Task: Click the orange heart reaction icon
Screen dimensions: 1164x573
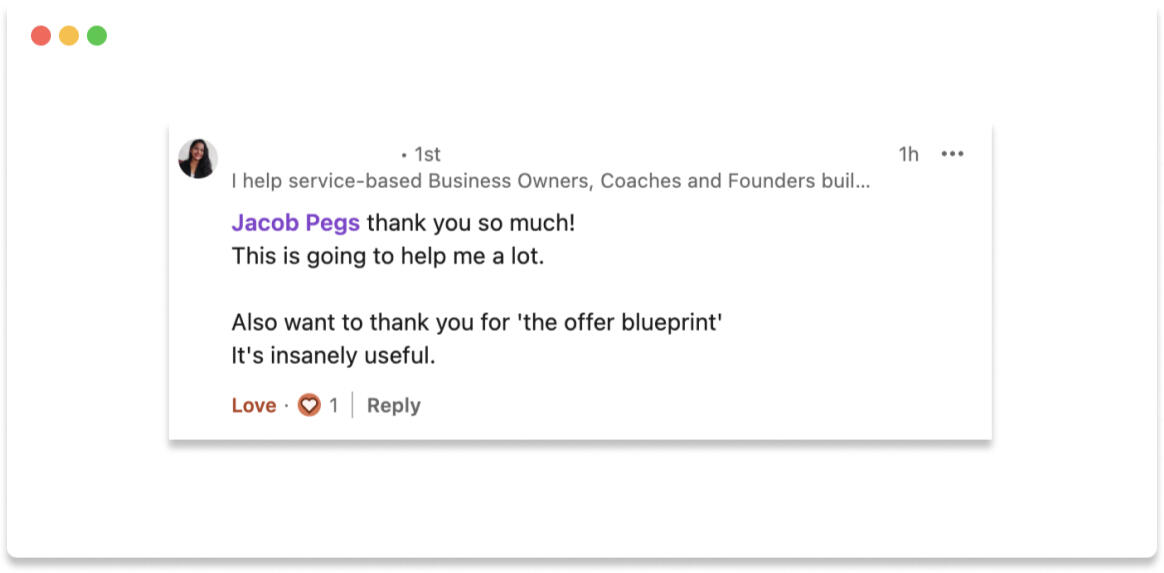Action: point(309,405)
